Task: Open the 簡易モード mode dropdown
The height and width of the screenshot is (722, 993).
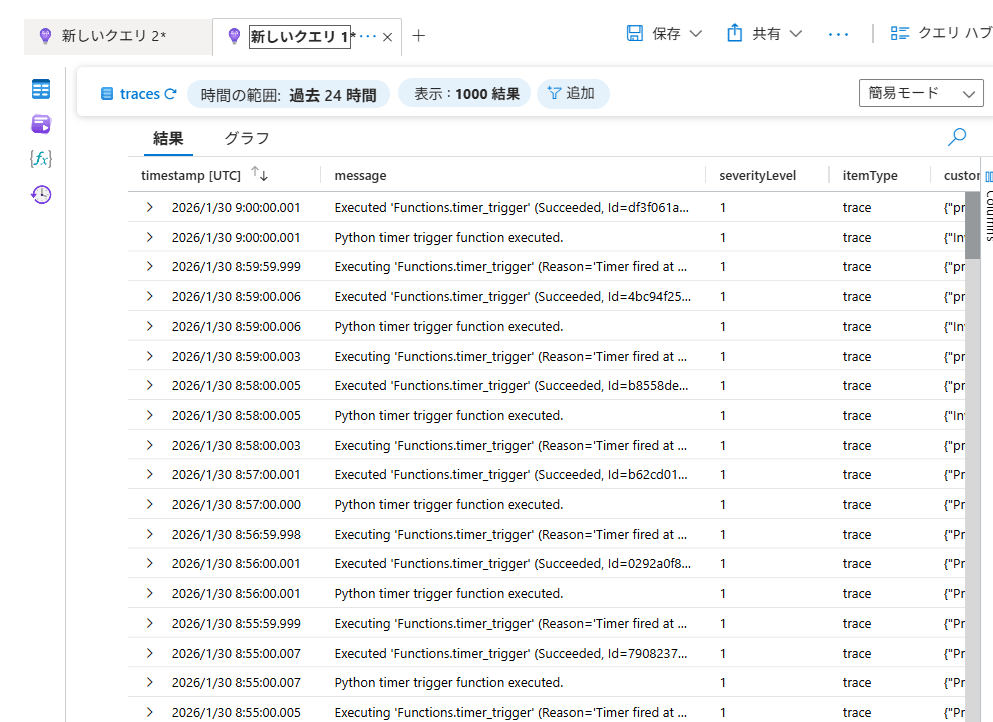Action: click(920, 93)
